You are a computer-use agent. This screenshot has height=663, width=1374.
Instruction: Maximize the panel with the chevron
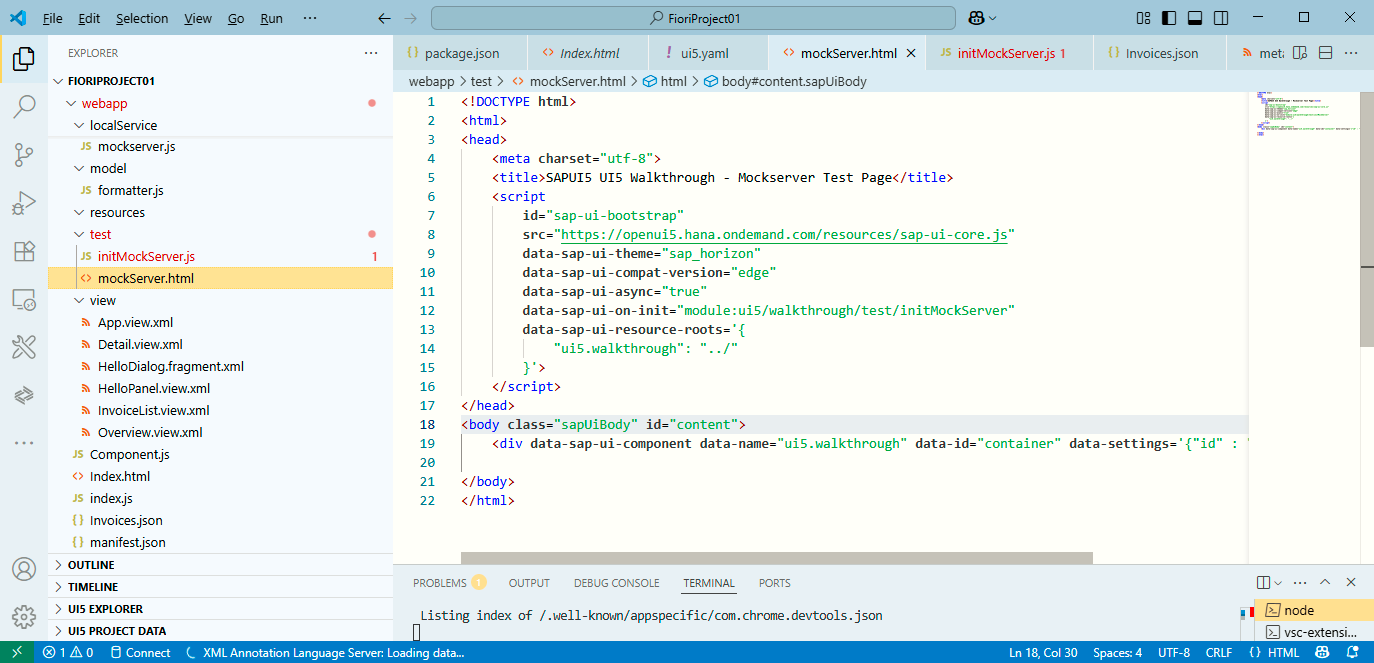click(x=1325, y=581)
